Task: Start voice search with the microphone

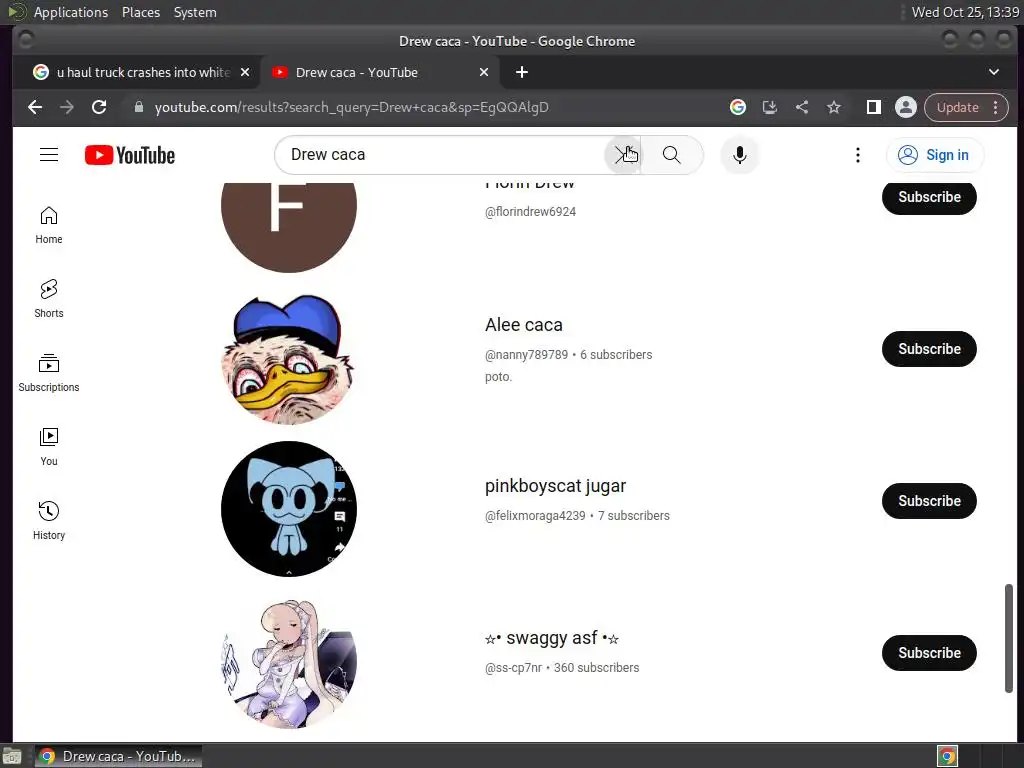Action: pyautogui.click(x=739, y=155)
